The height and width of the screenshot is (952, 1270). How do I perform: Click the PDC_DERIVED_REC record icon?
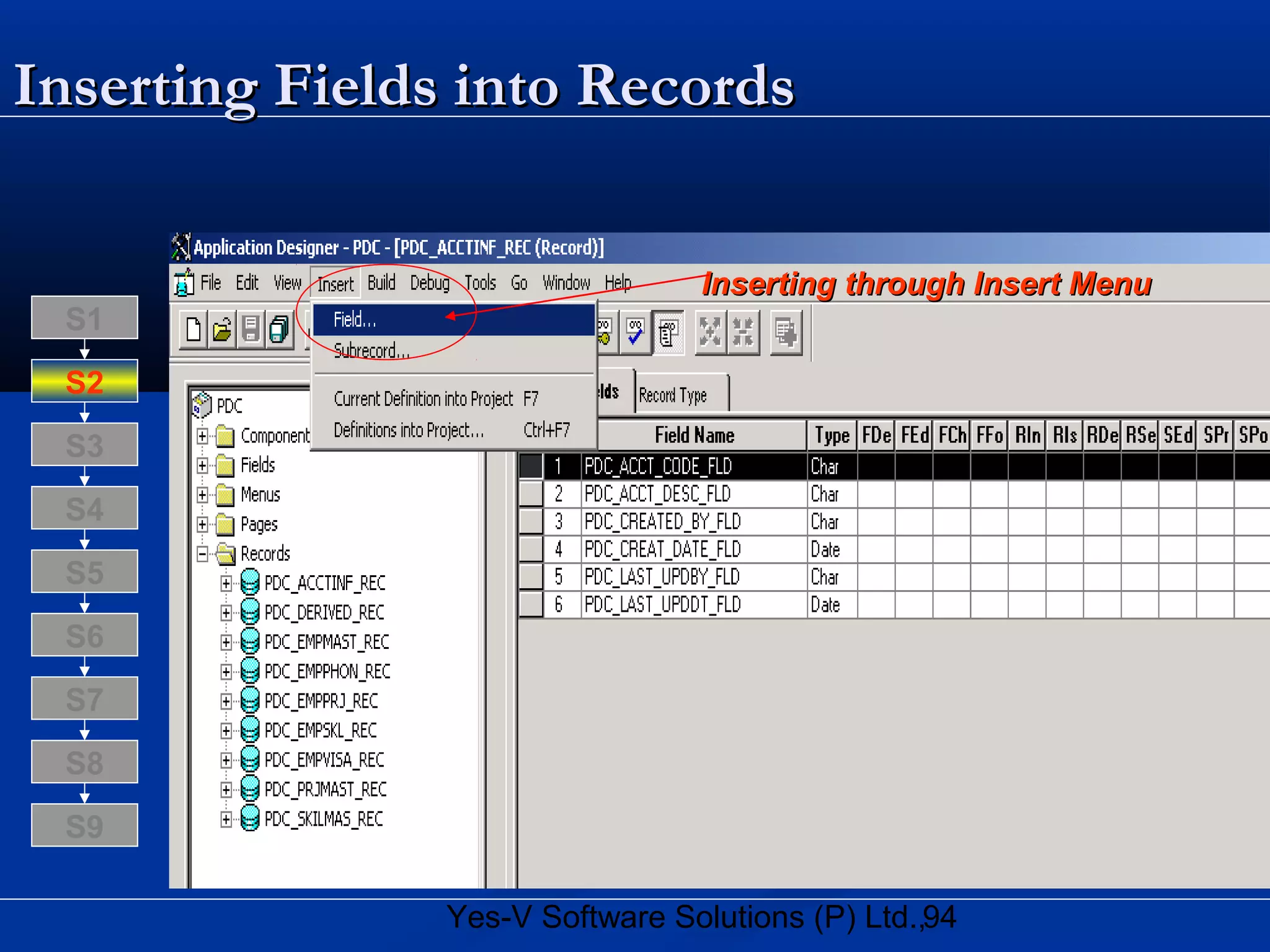[x=250, y=612]
